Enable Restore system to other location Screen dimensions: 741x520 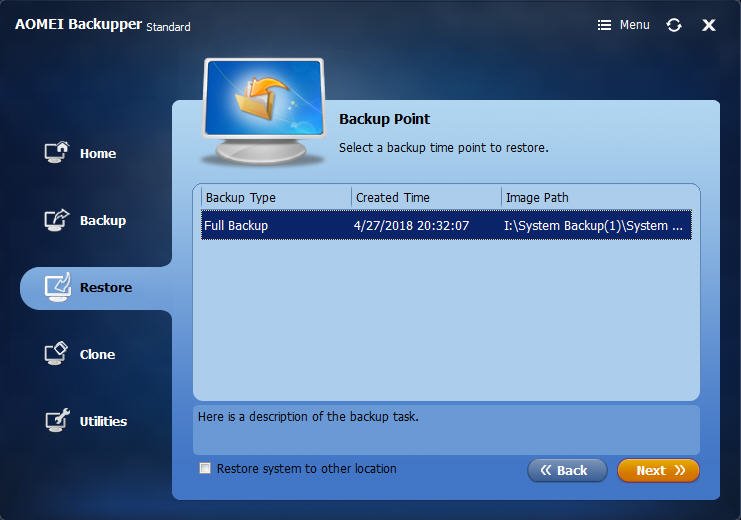click(205, 468)
